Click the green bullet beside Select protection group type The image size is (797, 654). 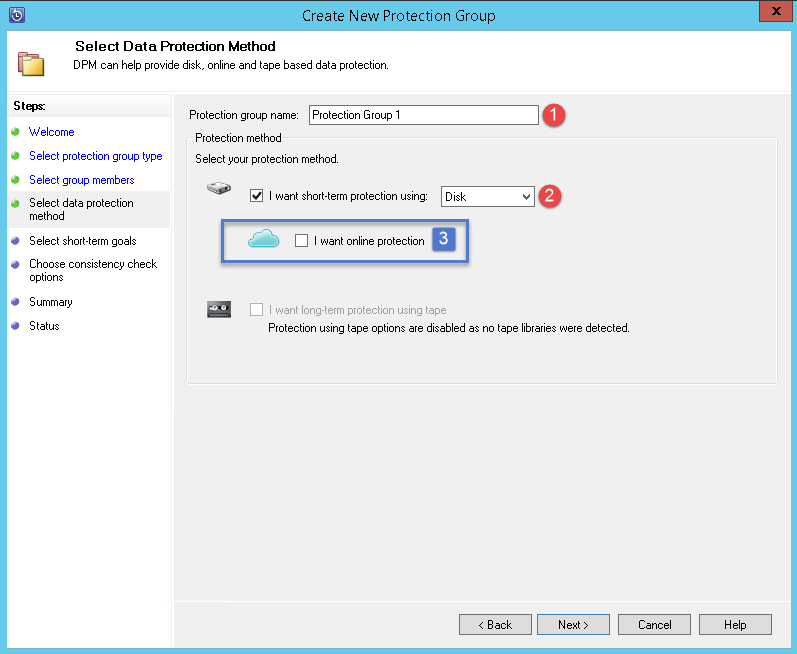pos(15,155)
